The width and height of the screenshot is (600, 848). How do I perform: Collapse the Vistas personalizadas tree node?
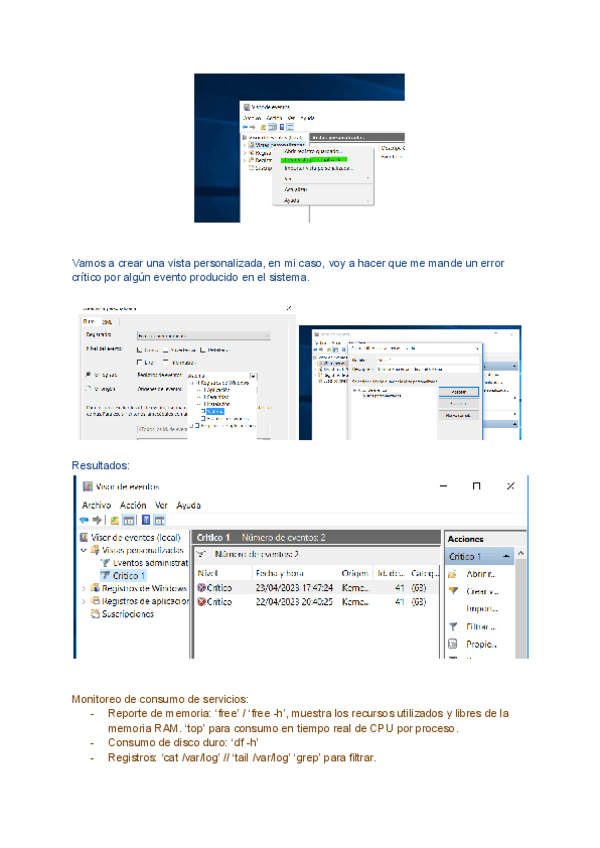84,550
